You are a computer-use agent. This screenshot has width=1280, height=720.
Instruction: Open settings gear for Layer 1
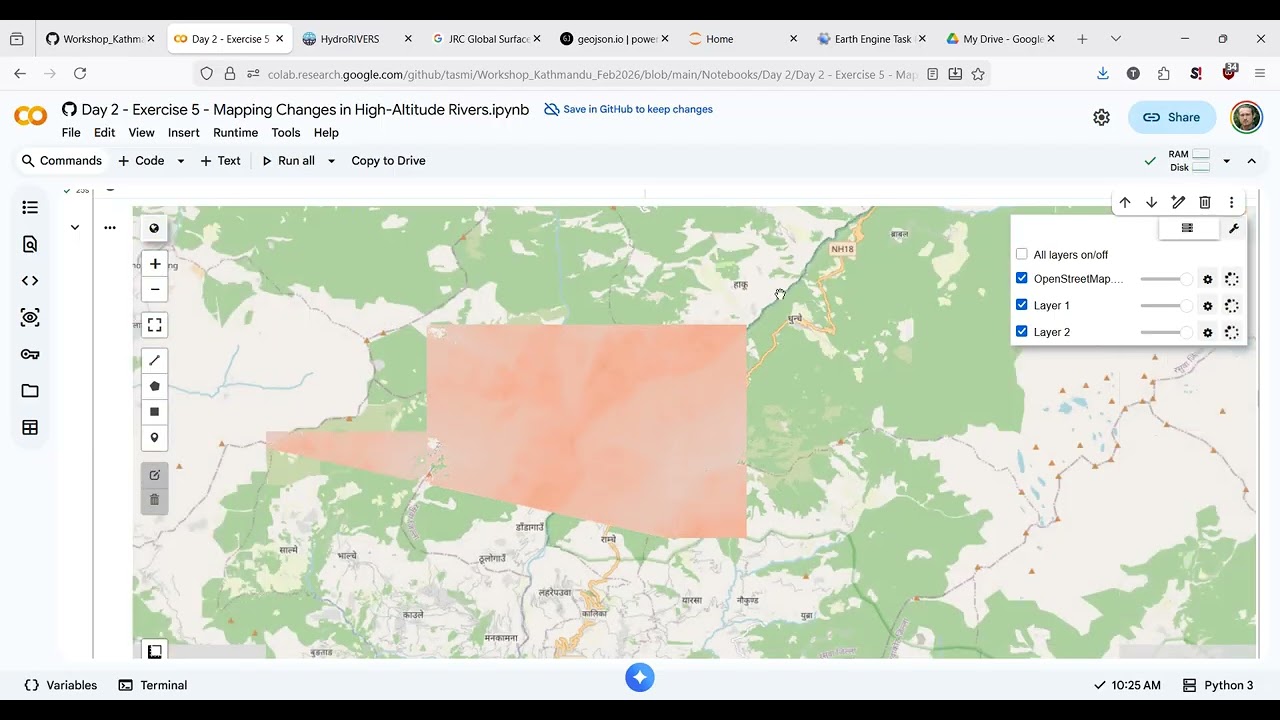(1207, 306)
